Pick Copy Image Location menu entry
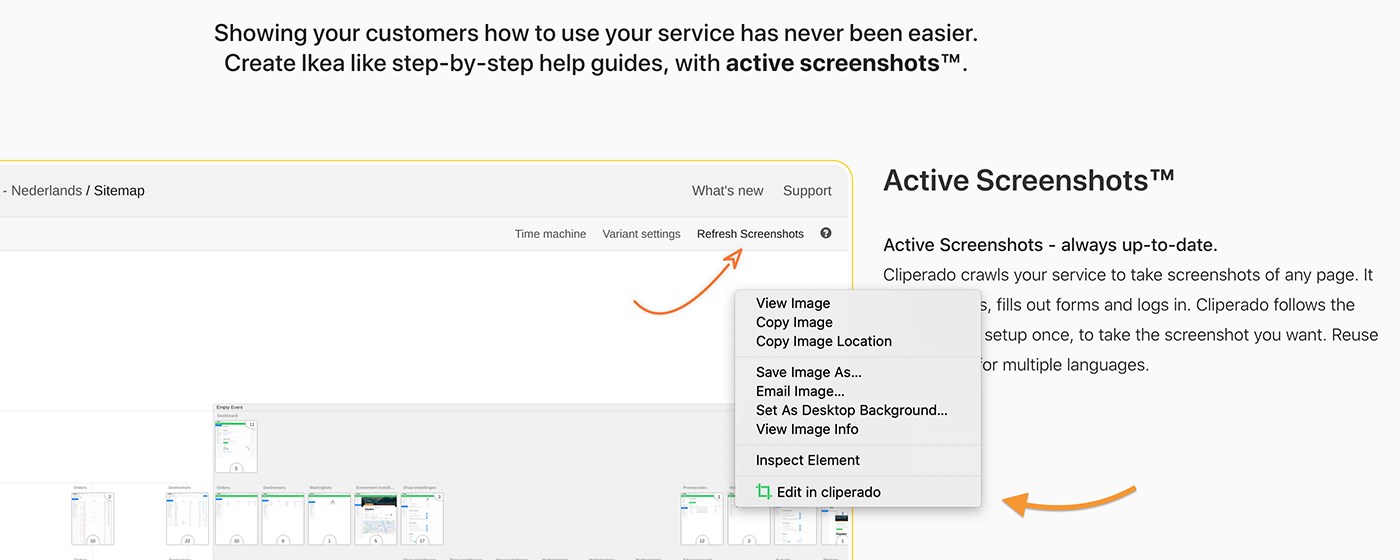1400x560 pixels. (x=824, y=341)
